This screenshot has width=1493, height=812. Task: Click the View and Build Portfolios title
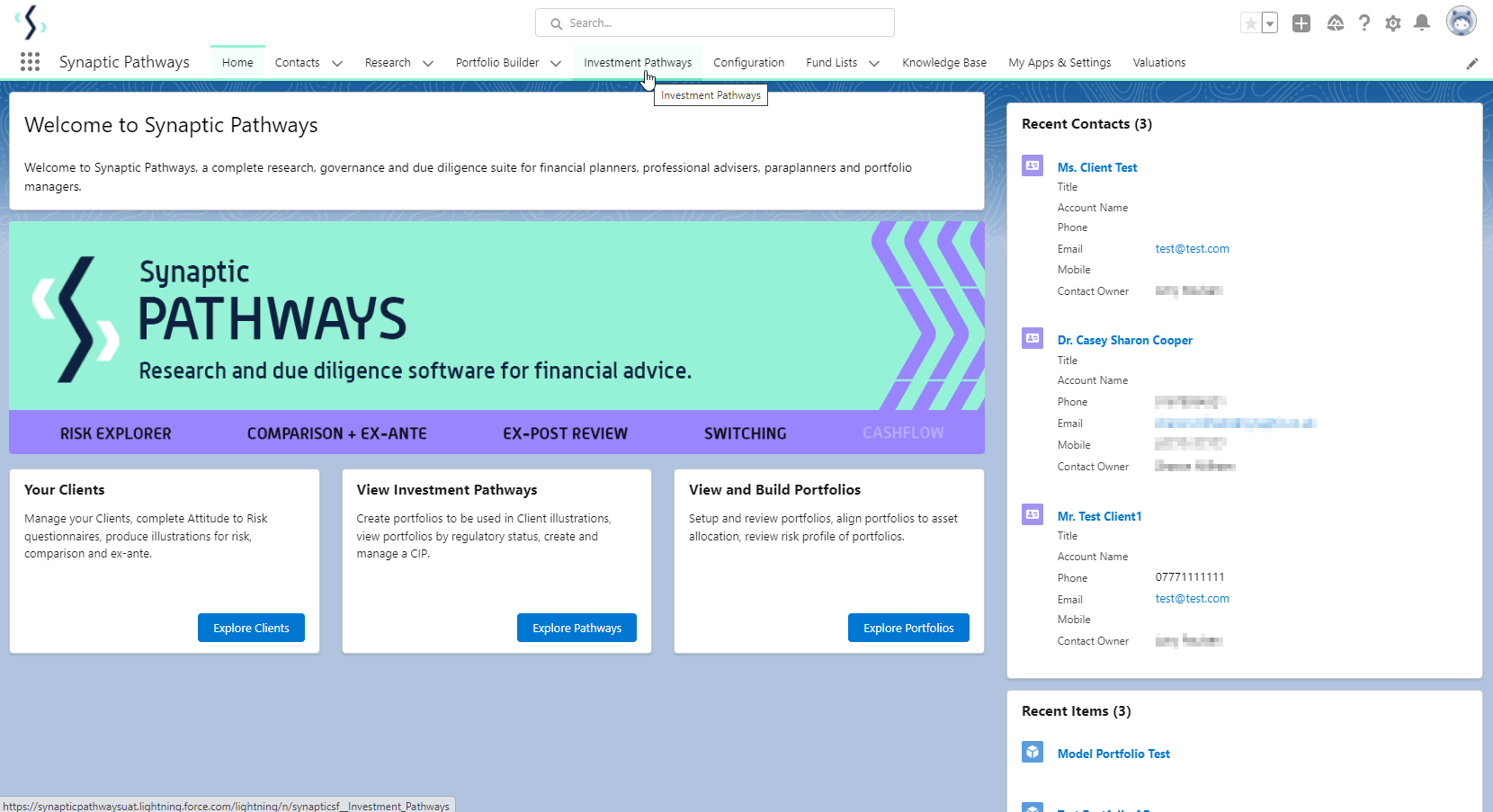[x=775, y=490]
